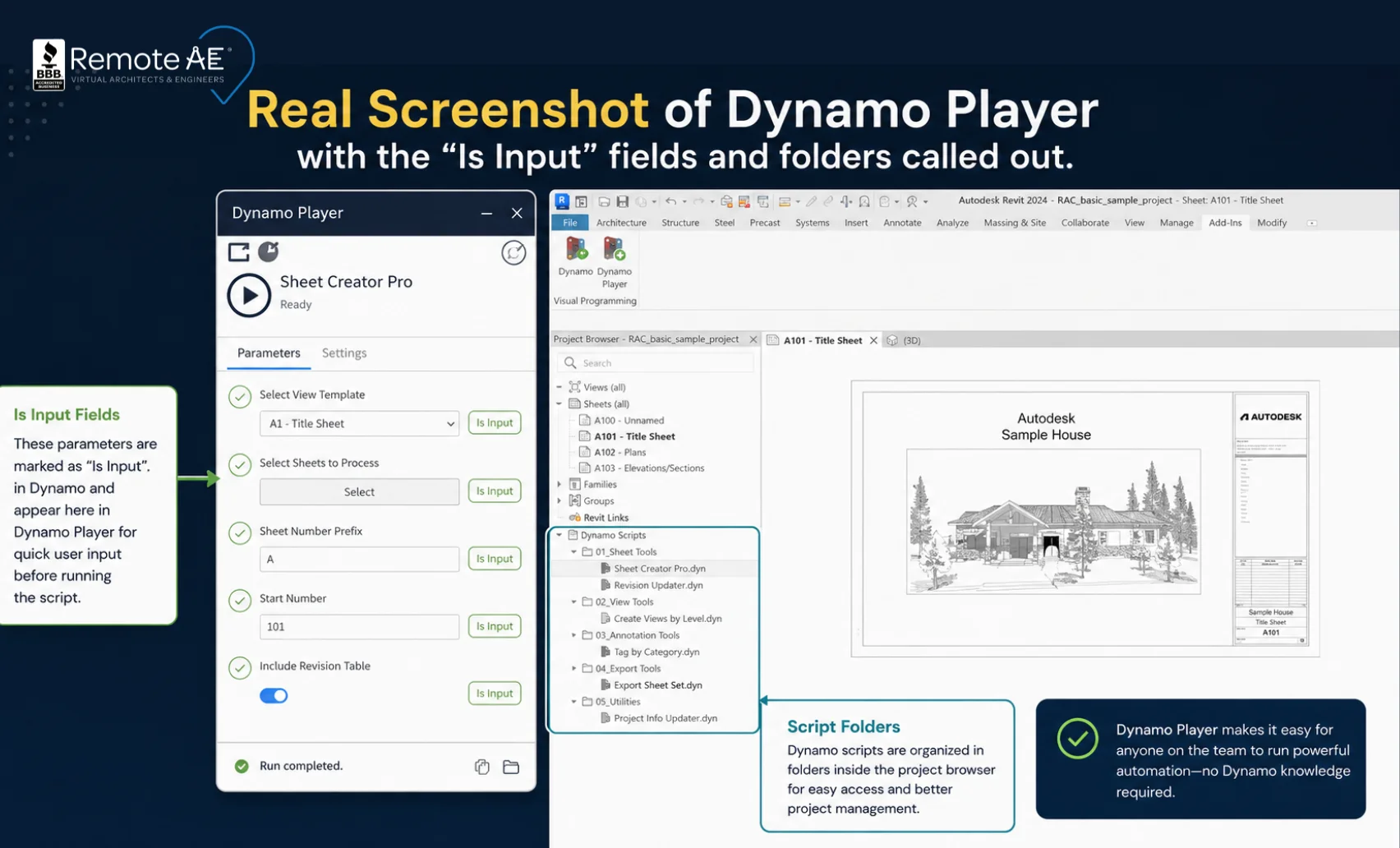Click the open-in-window icon in Dynamo Player

click(x=239, y=252)
